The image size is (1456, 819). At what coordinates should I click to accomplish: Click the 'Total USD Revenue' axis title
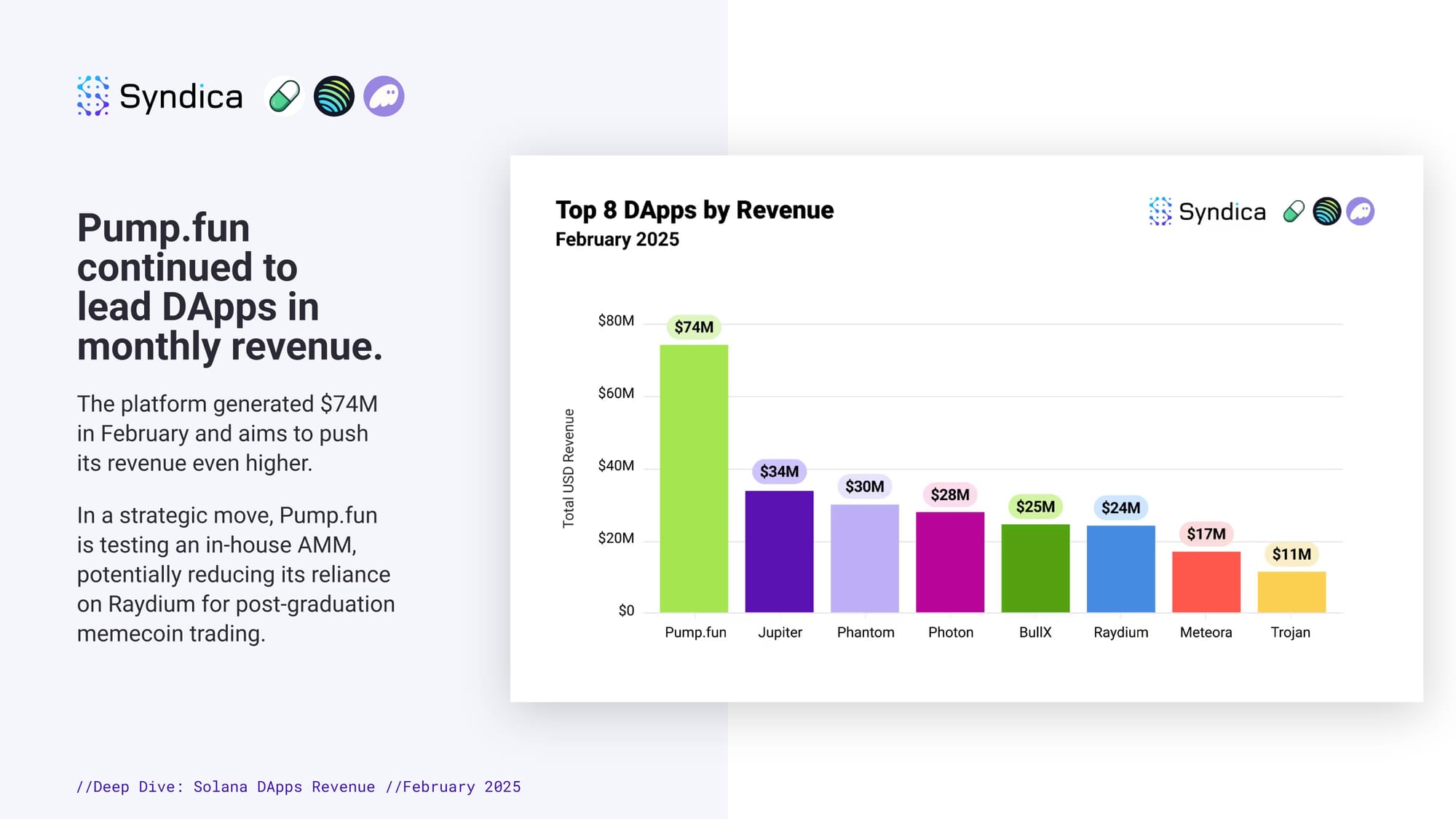click(569, 468)
